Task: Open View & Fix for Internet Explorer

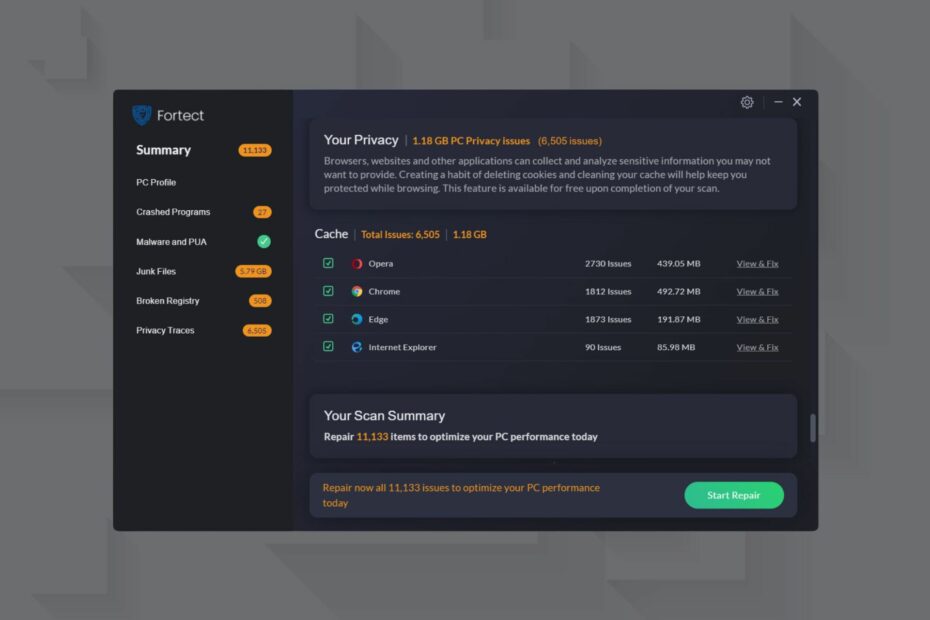Action: (757, 347)
